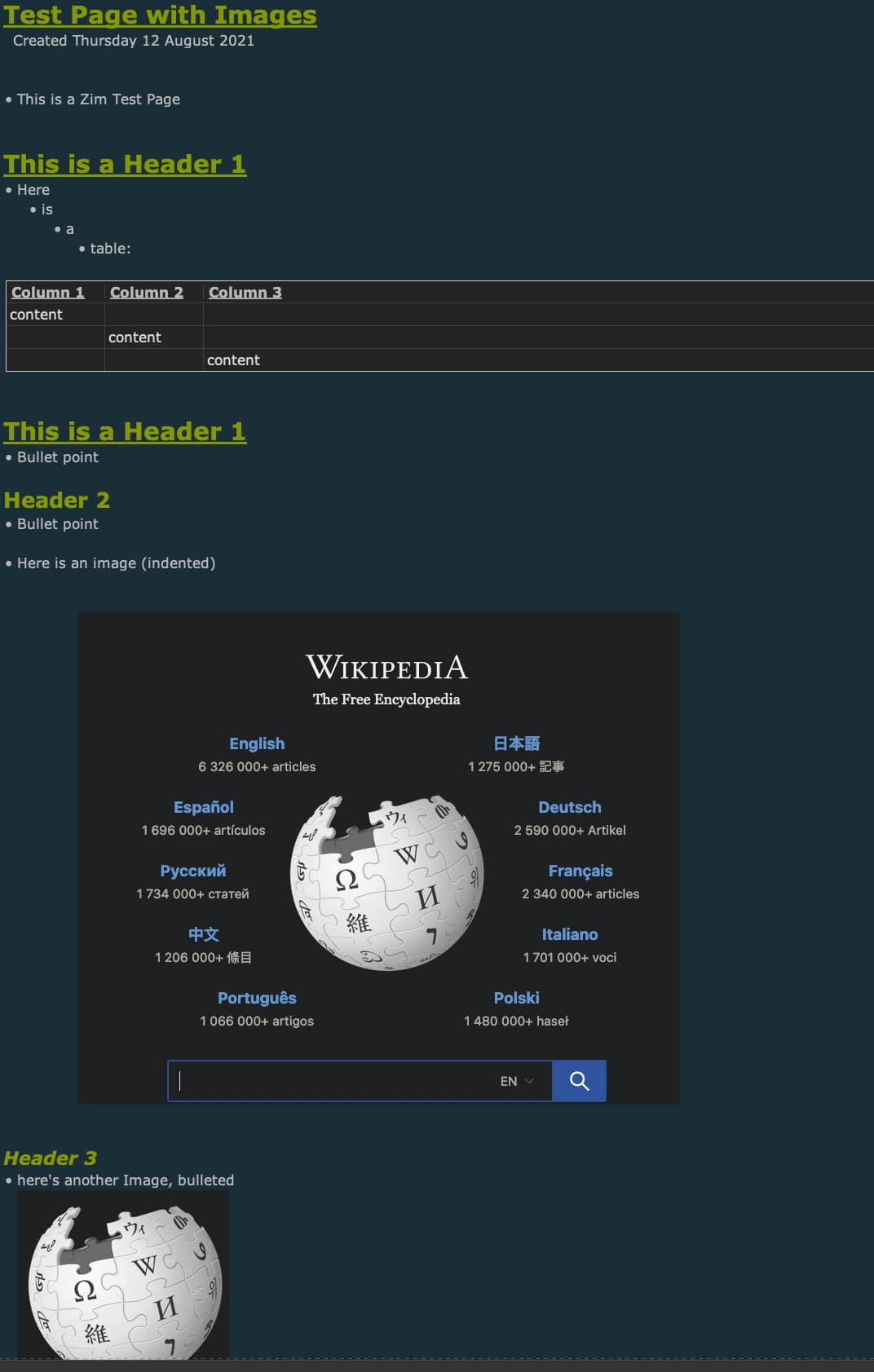Click the indented 'is' bullet item
This screenshot has height=1372, width=874.
pyautogui.click(x=47, y=210)
